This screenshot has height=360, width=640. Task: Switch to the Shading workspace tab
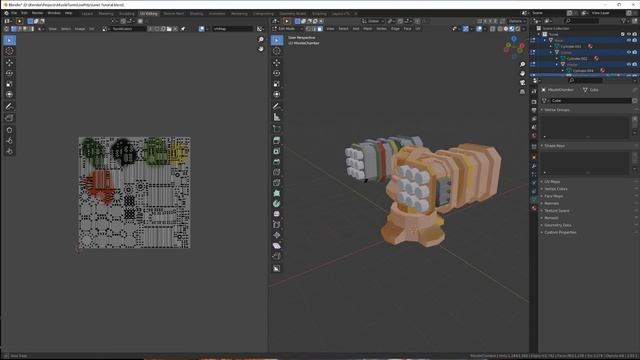tap(196, 13)
